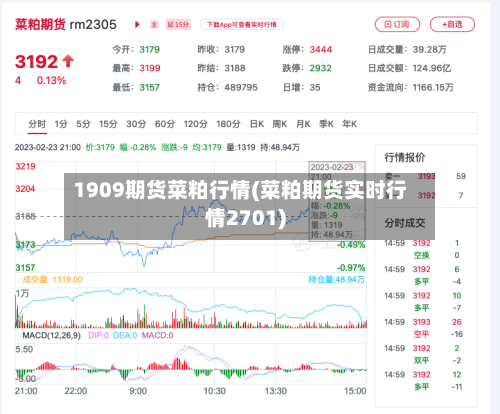
Task: Open the 周K weekly candlestick tab
Action: (280, 124)
